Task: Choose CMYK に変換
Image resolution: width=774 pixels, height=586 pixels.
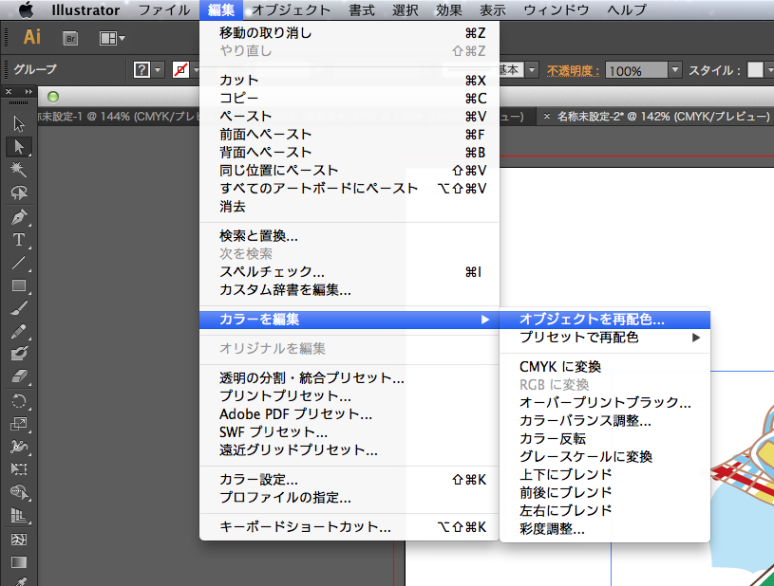Action: 605,367
